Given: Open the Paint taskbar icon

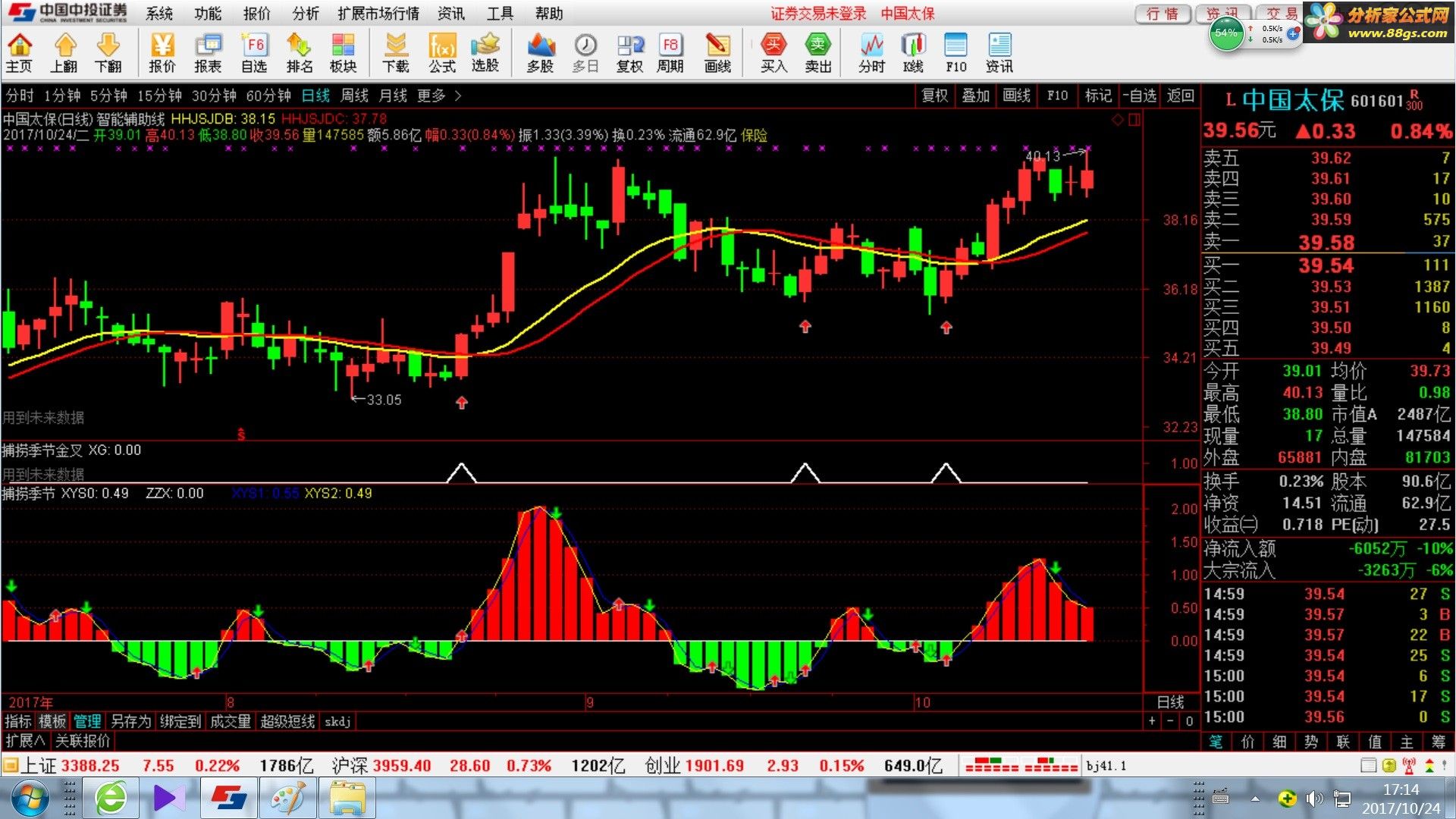Looking at the screenshot, I should click(287, 799).
